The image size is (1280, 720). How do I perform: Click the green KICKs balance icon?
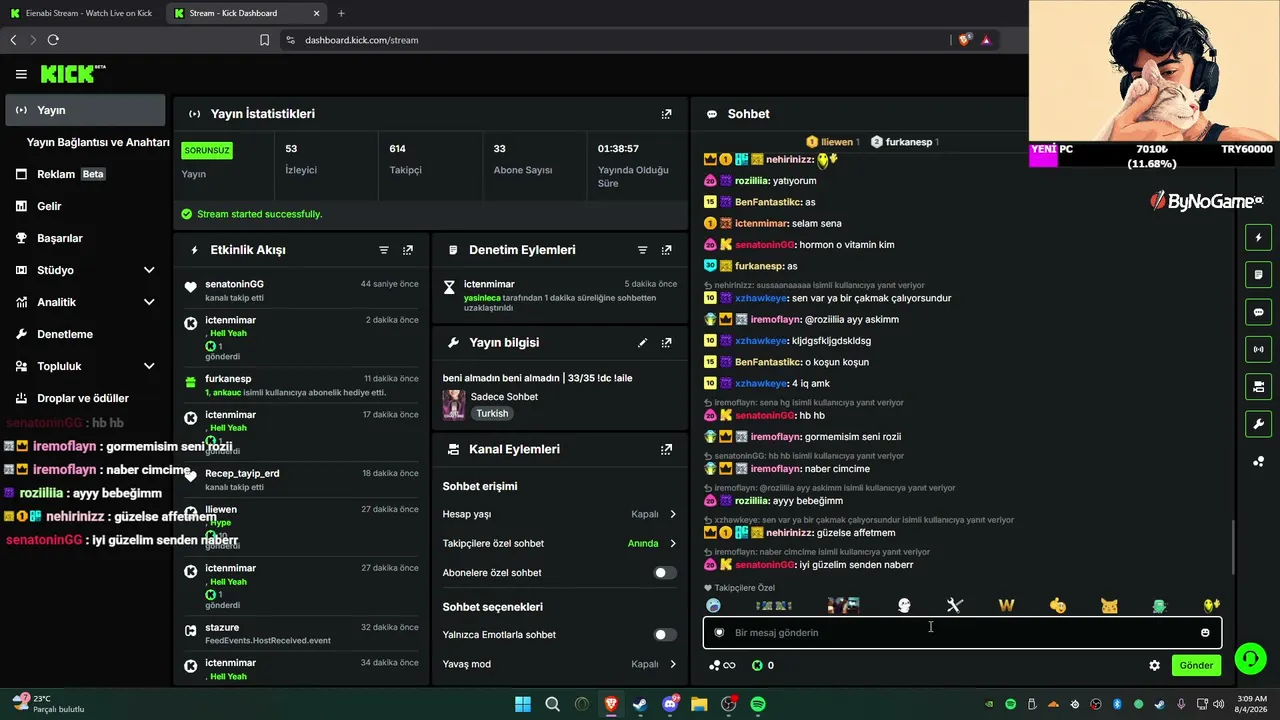(x=757, y=665)
